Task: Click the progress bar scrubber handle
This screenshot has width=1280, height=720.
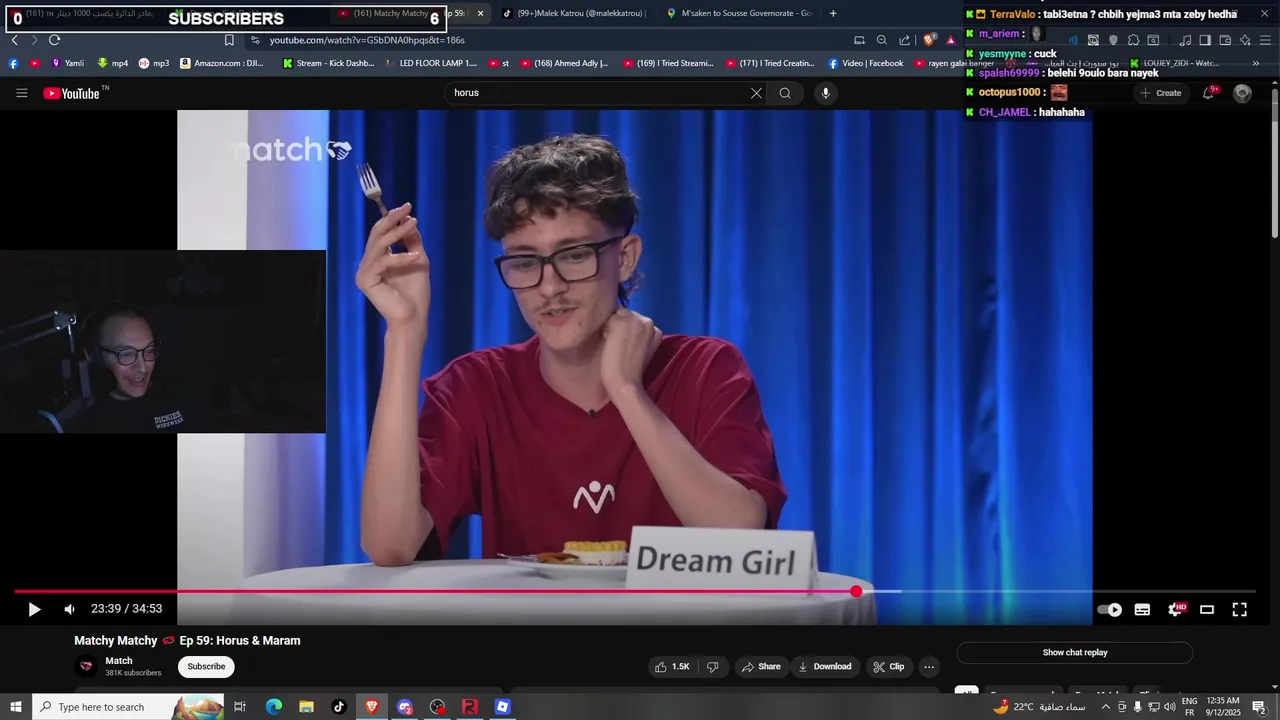Action: pyautogui.click(x=856, y=592)
